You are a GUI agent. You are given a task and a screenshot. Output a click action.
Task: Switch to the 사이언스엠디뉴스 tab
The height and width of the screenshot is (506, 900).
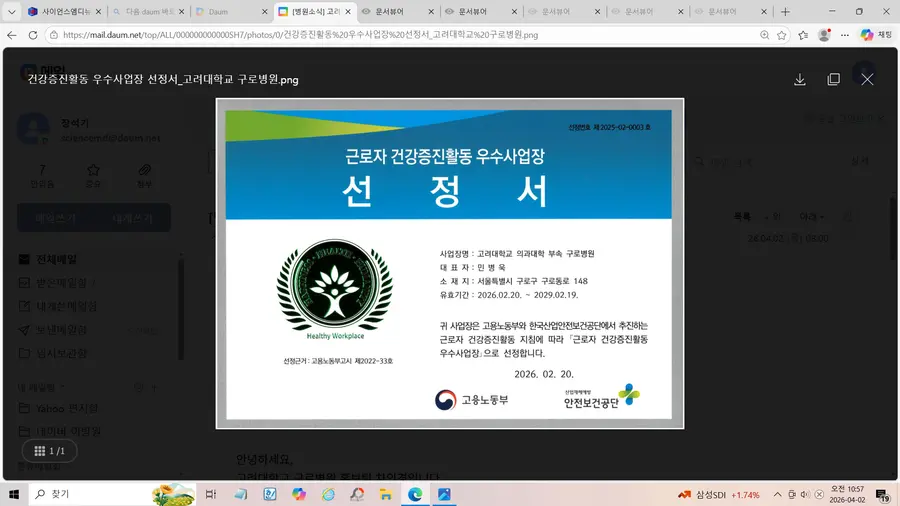pos(59,11)
